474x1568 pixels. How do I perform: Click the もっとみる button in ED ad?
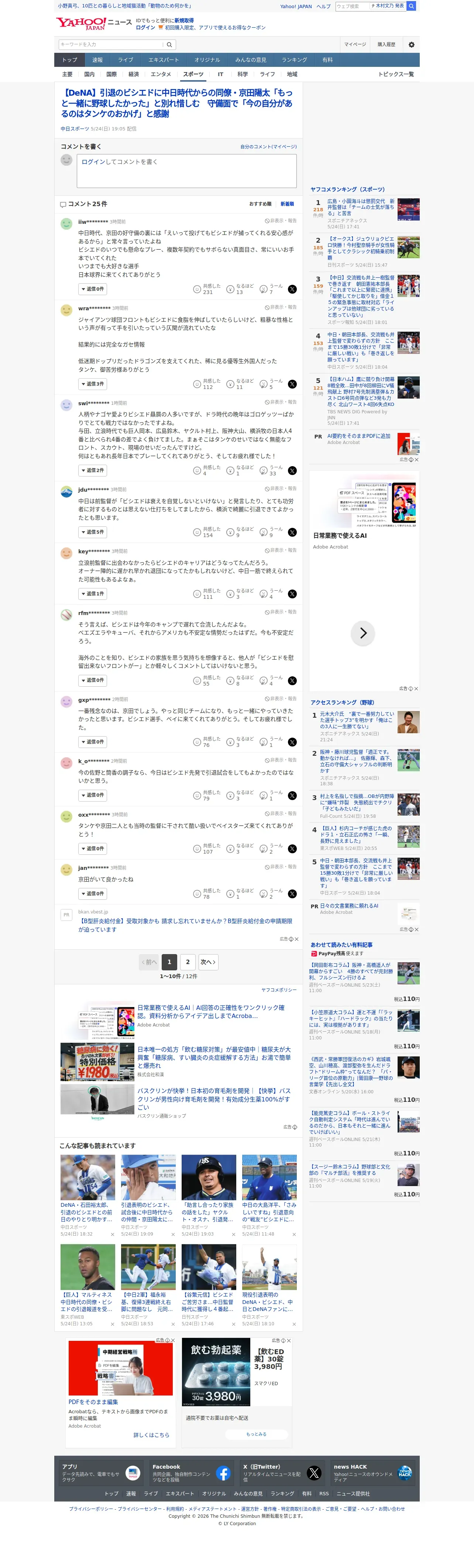256,1434
